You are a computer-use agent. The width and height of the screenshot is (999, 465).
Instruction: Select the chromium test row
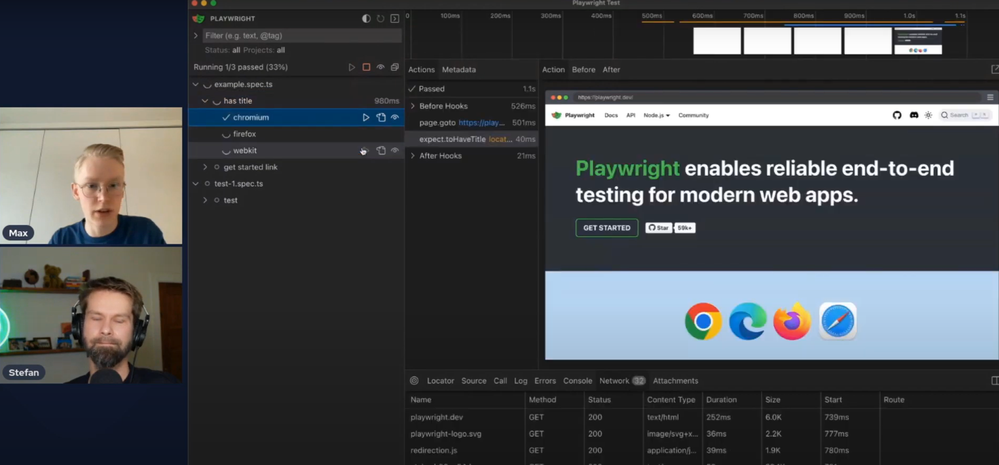(x=296, y=117)
